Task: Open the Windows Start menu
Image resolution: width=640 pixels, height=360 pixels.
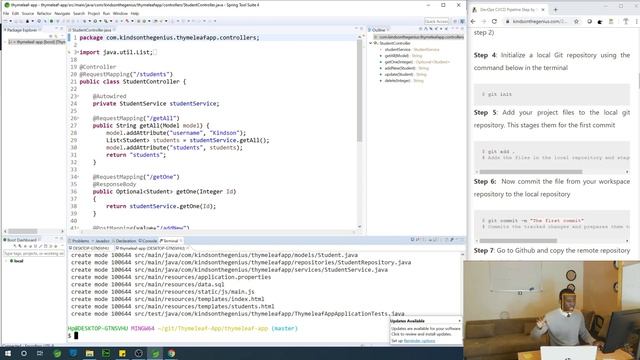Action: coord(7,353)
